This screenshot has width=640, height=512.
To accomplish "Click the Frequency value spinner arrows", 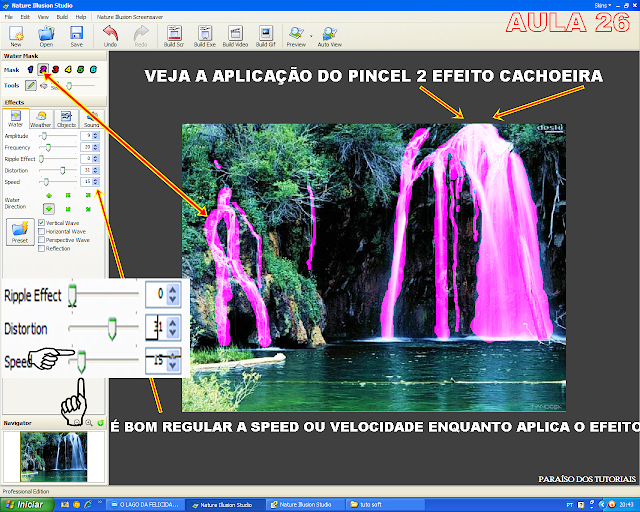I will tap(96, 147).
